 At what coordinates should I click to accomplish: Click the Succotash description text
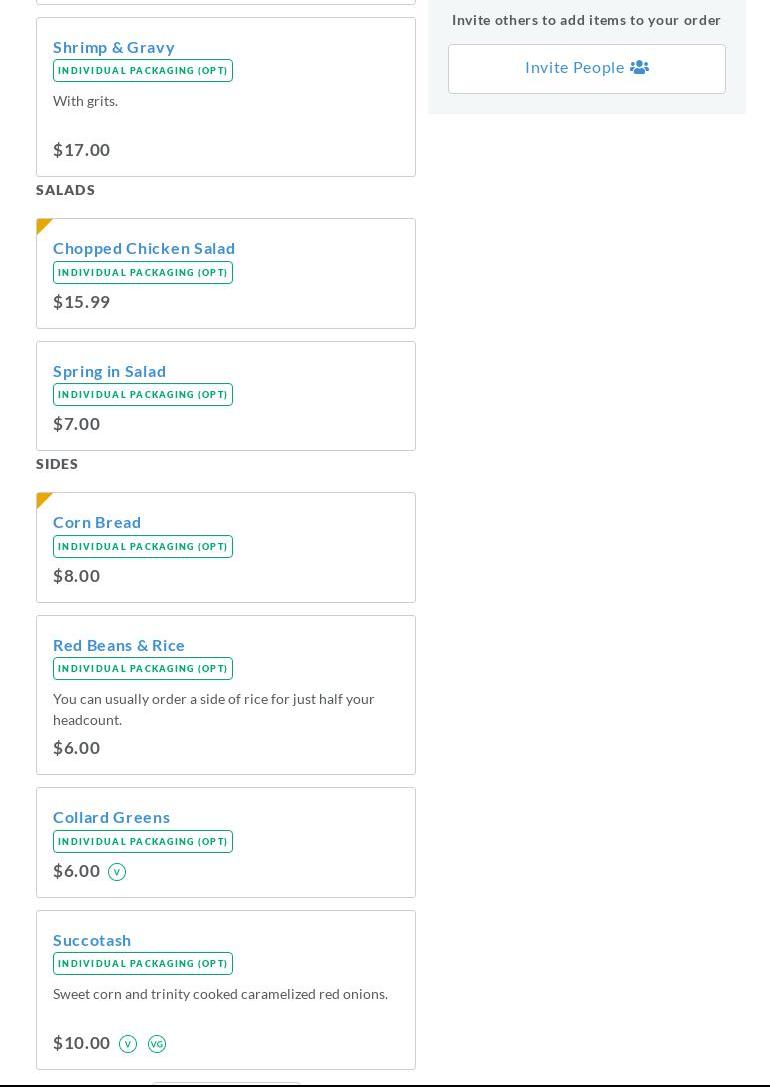[220, 994]
